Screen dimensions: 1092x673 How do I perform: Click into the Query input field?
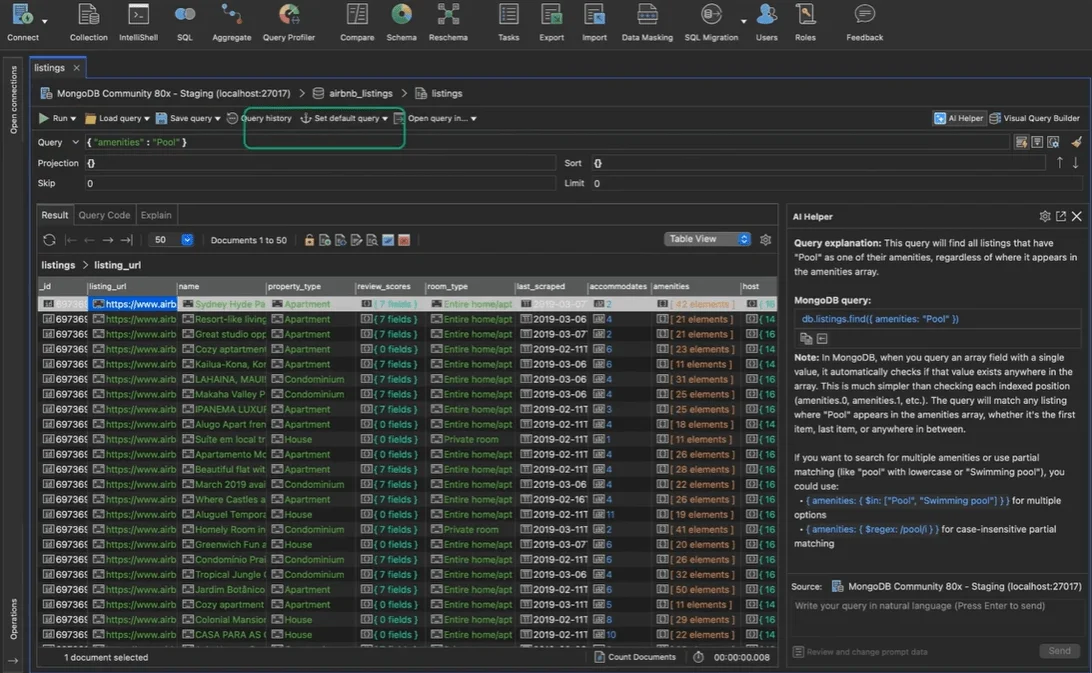(547, 142)
